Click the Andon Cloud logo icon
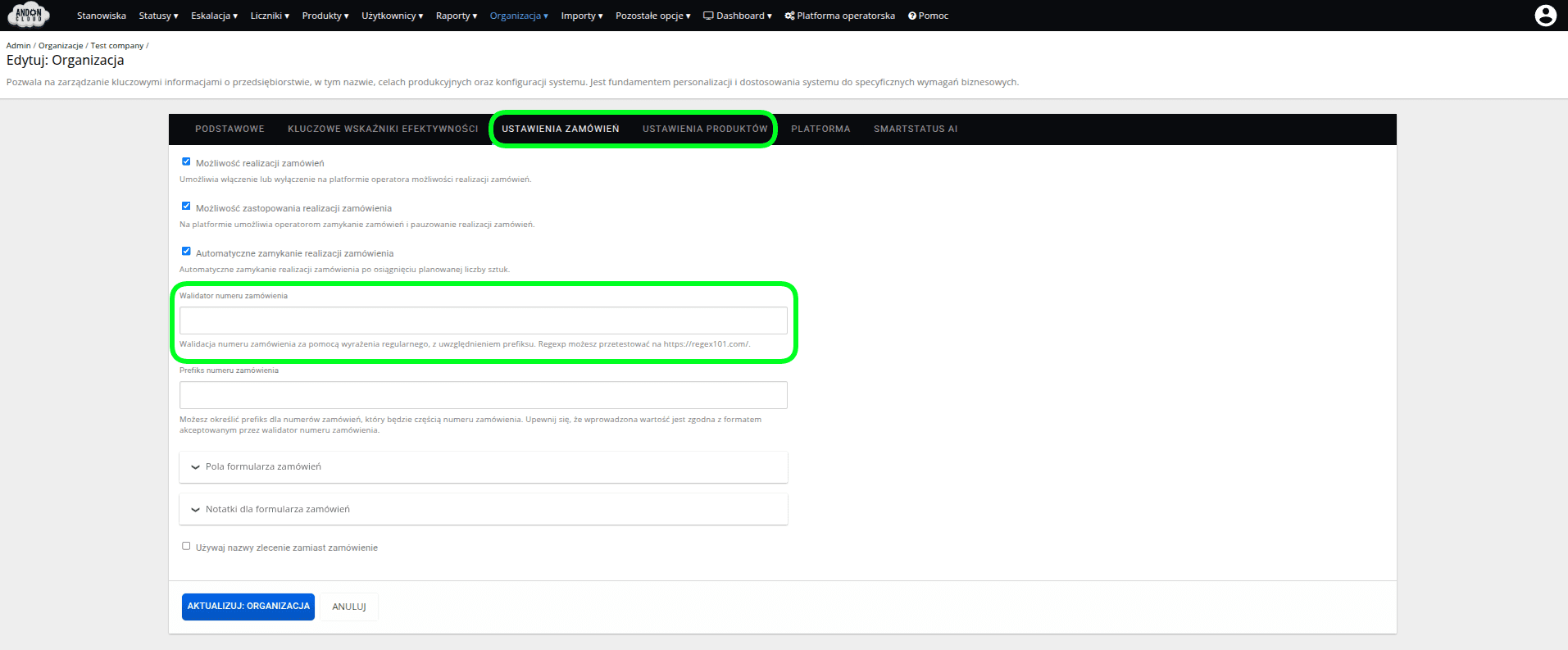Viewport: 1568px width, 650px height. 29,15
